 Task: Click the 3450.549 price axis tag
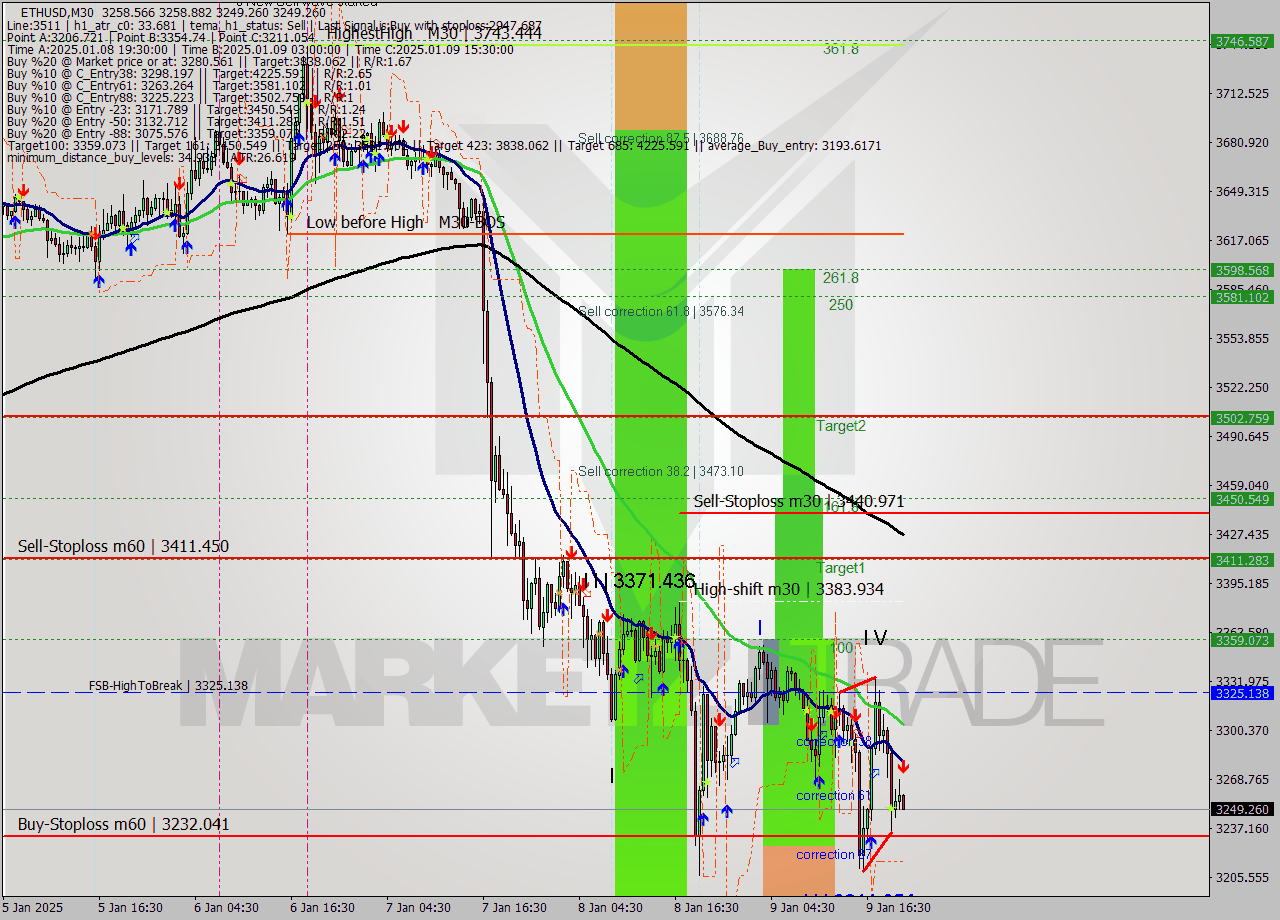point(1243,499)
